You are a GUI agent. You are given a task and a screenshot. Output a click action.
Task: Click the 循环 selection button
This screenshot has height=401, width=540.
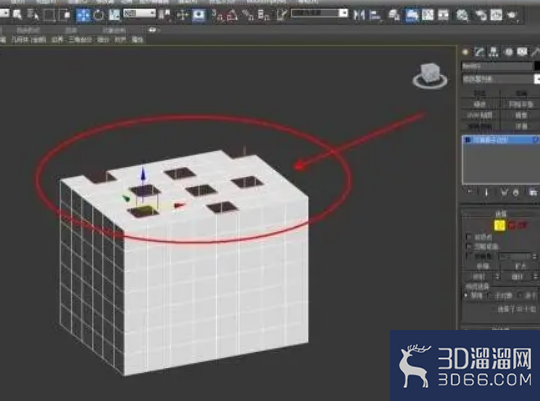(517, 277)
